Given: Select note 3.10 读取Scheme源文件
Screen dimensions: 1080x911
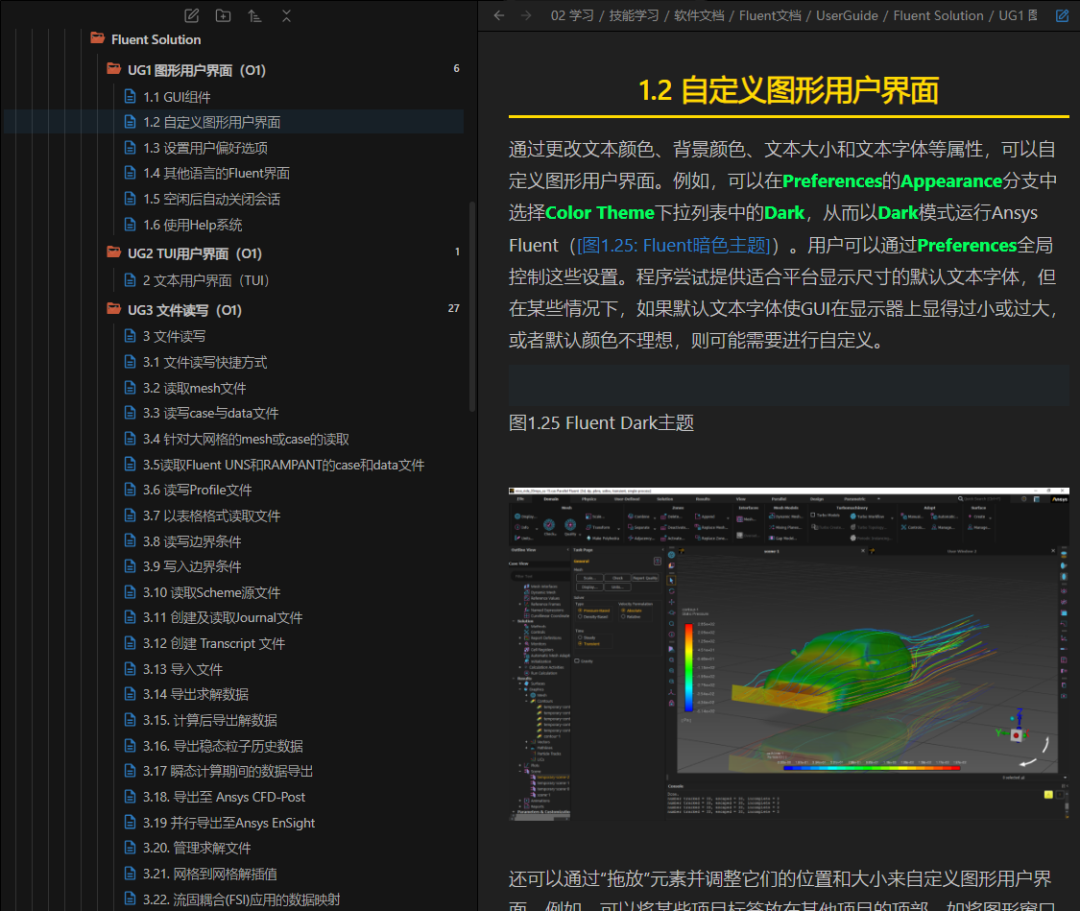Looking at the screenshot, I should click(x=211, y=592).
